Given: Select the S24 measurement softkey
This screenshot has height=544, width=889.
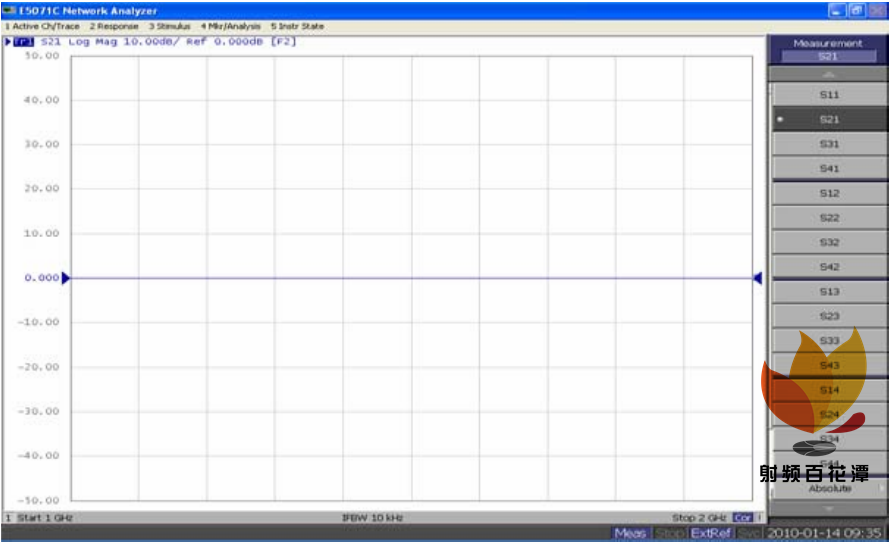Looking at the screenshot, I should 829,414.
